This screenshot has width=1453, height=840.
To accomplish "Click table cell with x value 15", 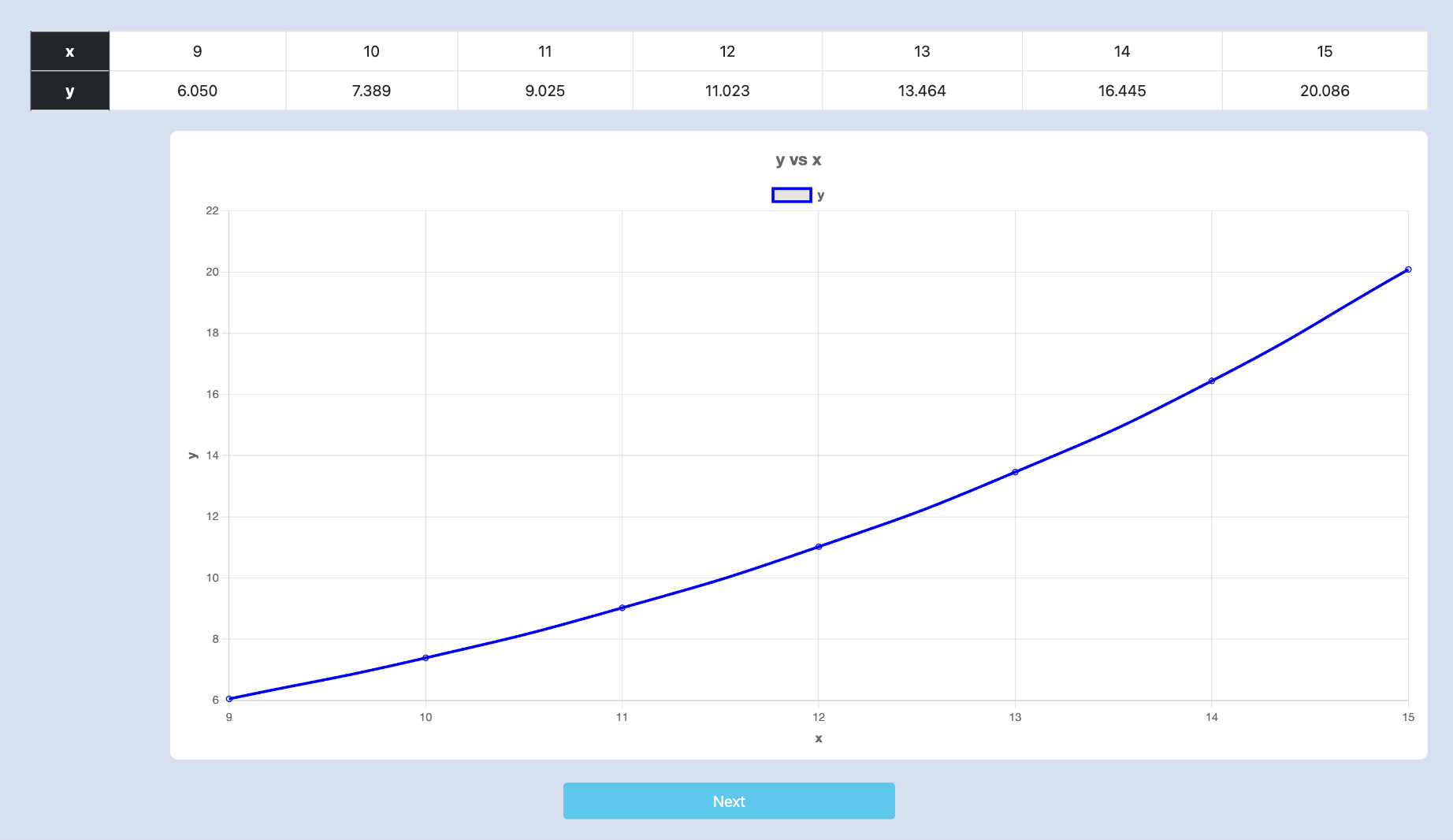I will pos(1325,51).
